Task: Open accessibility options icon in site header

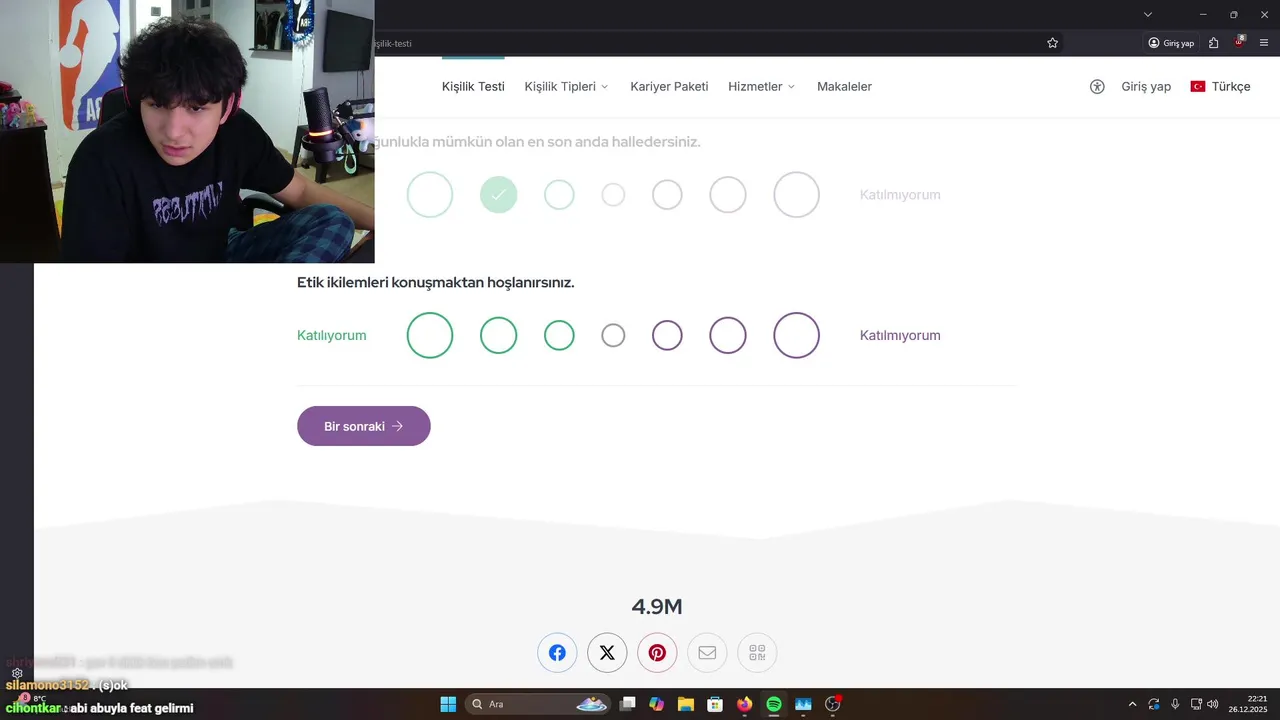Action: click(x=1097, y=87)
